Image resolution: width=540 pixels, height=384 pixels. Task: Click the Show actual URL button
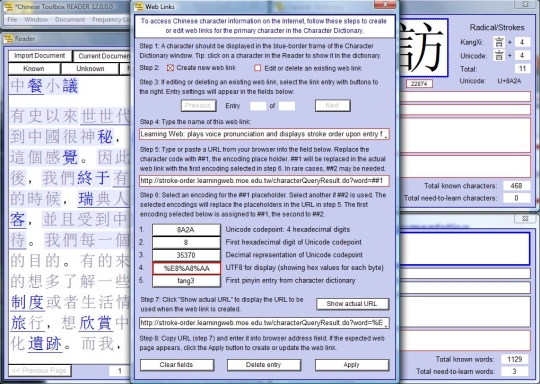click(x=352, y=304)
